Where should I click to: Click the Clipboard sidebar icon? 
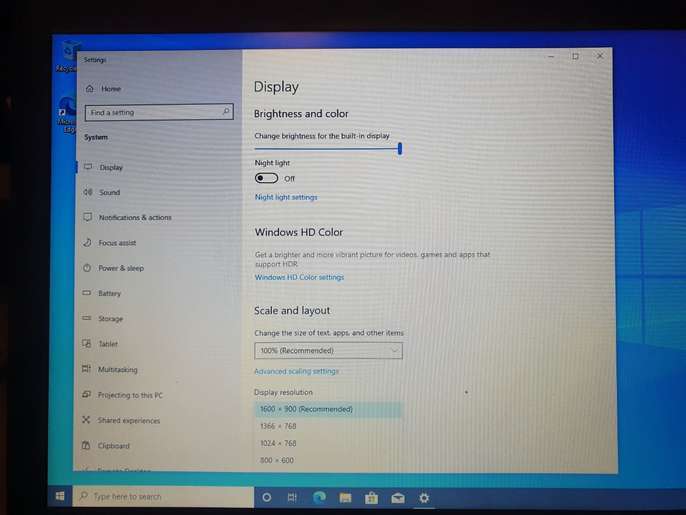coord(86,445)
